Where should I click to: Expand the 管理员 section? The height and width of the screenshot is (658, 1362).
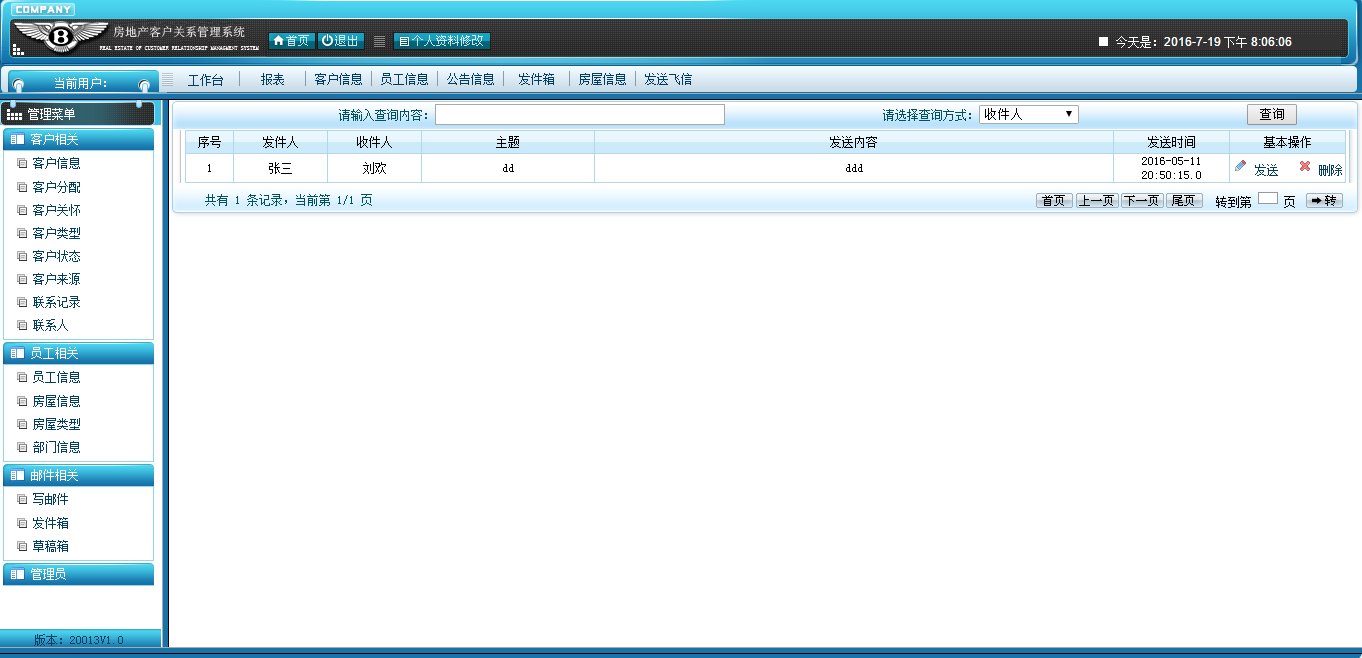pyautogui.click(x=79, y=574)
